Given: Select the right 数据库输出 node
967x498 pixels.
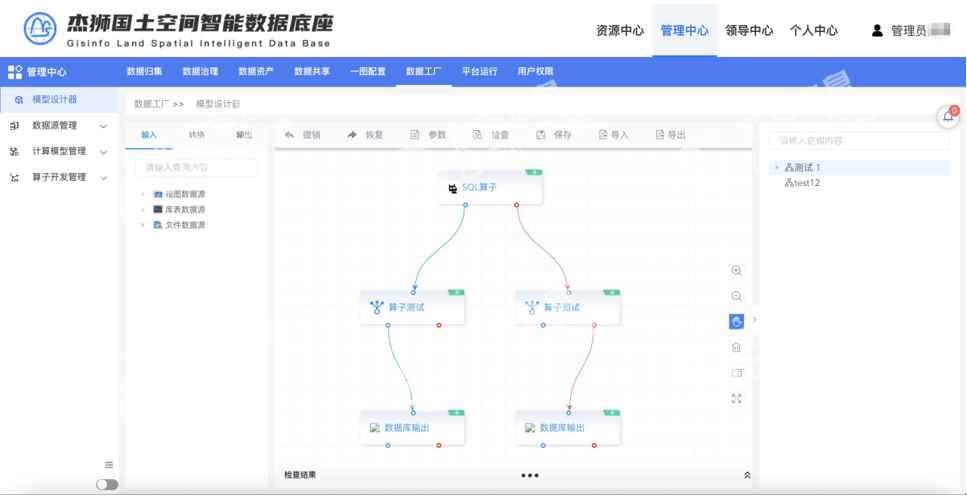Looking at the screenshot, I should point(568,428).
